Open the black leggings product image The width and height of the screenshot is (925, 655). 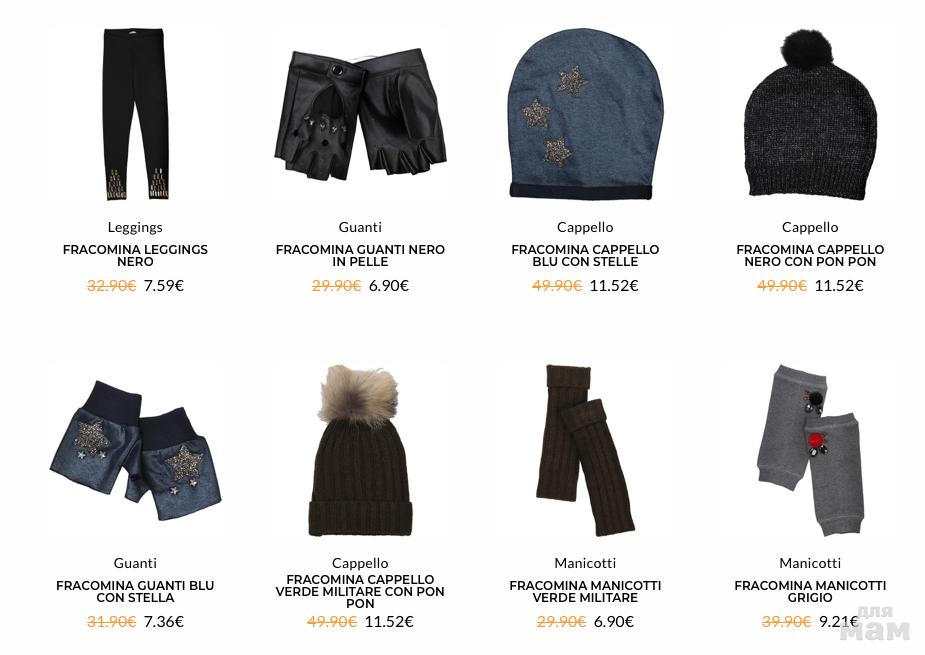[x=135, y=113]
